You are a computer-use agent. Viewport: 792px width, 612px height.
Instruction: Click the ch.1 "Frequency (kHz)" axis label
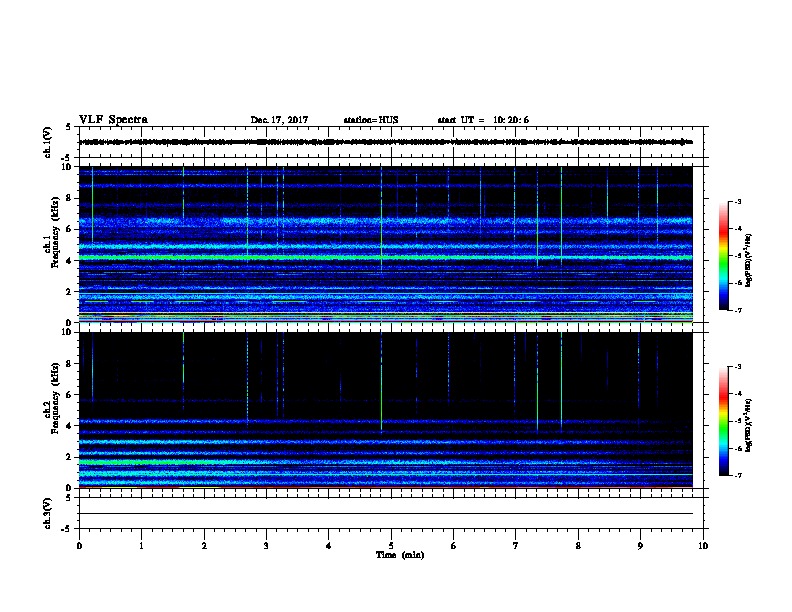pyautogui.click(x=55, y=232)
